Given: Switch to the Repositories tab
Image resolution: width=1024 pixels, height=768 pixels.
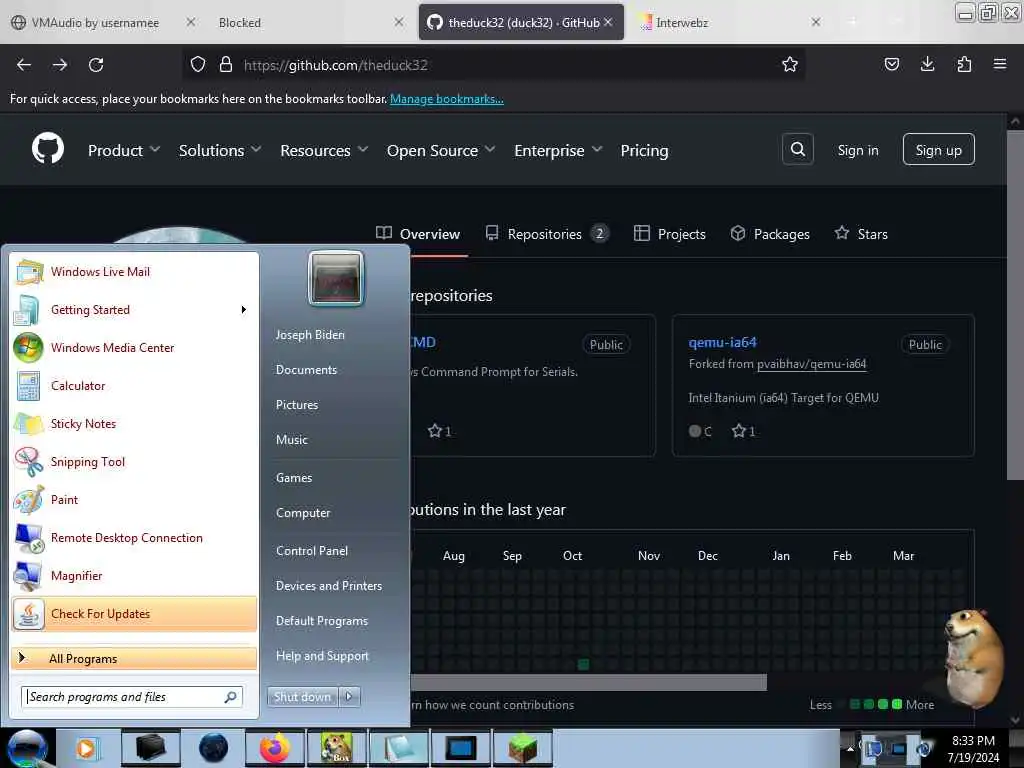Looking at the screenshot, I should 547,234.
